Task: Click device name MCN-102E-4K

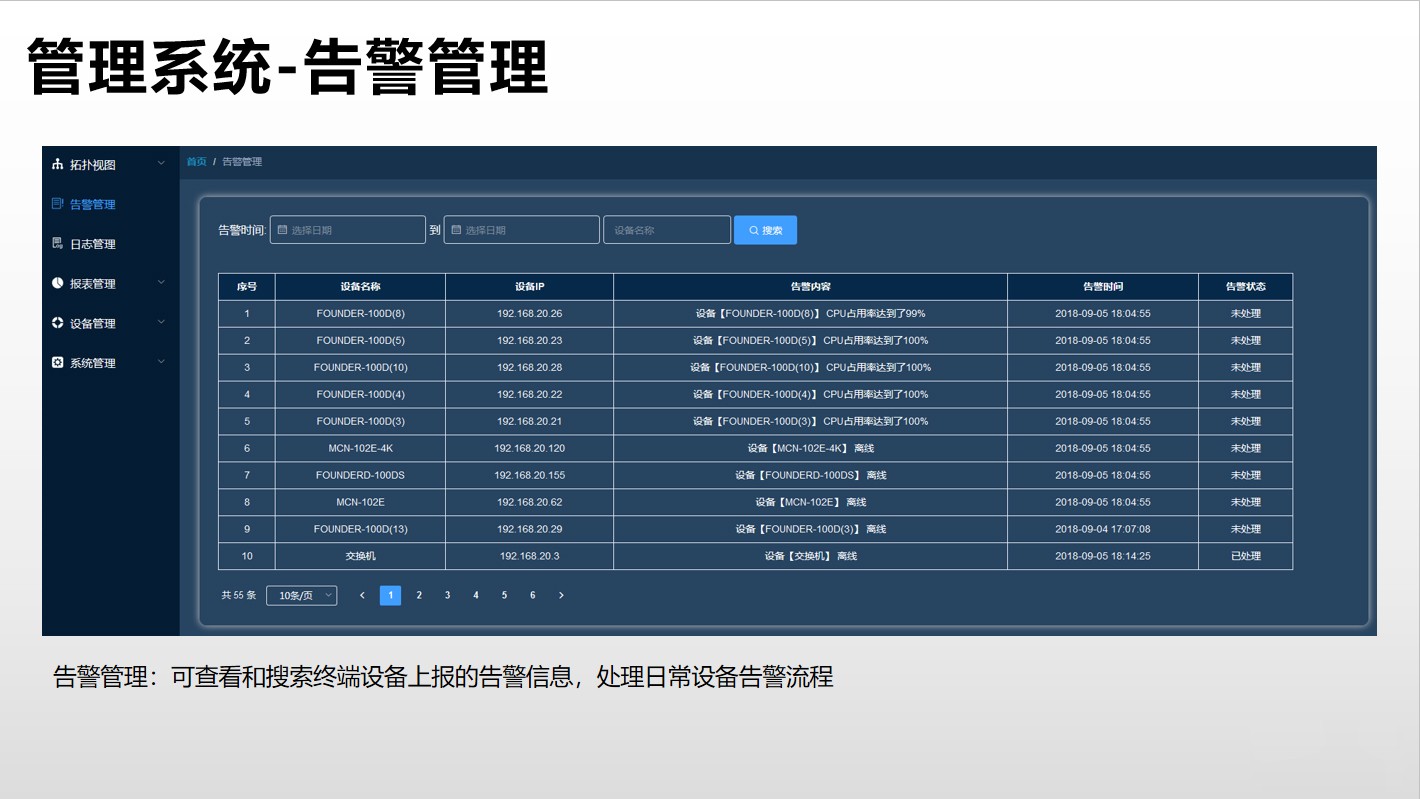Action: [360, 449]
